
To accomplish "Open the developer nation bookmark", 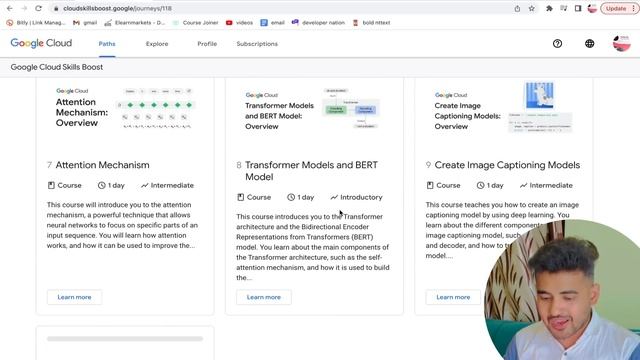I will tap(318, 23).
